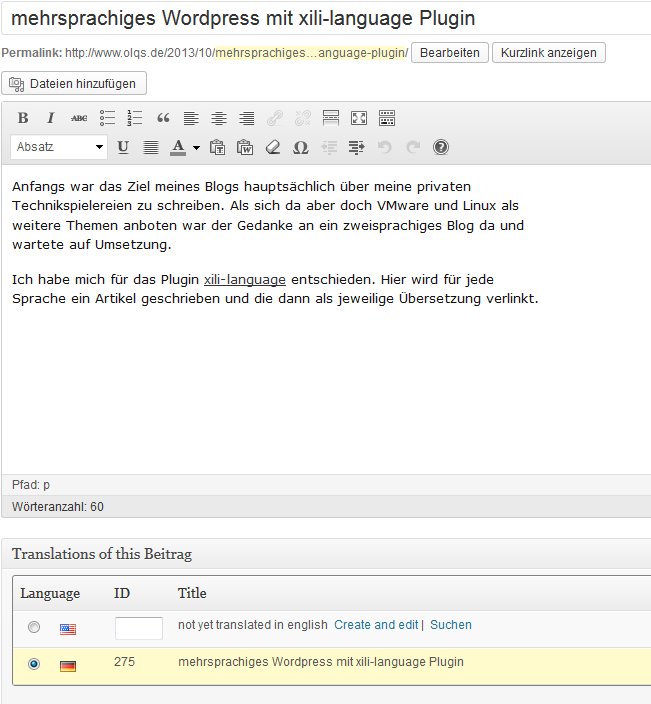Paste from Word
651x704 pixels.
[245, 147]
